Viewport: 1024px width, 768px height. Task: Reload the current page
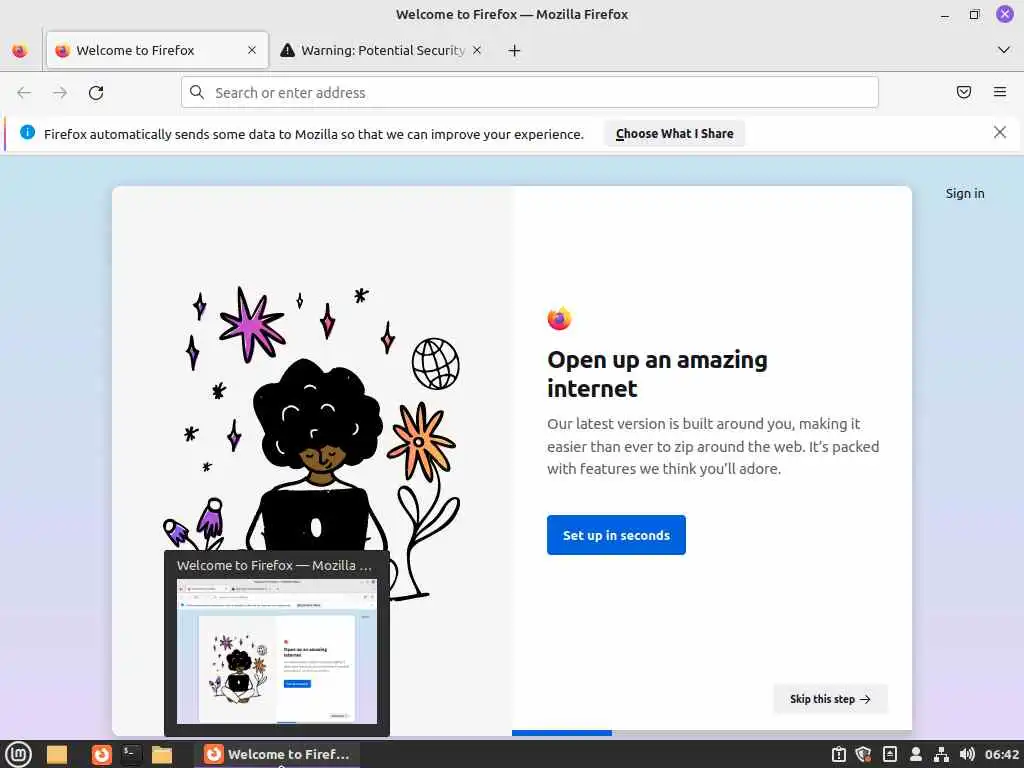(x=96, y=93)
